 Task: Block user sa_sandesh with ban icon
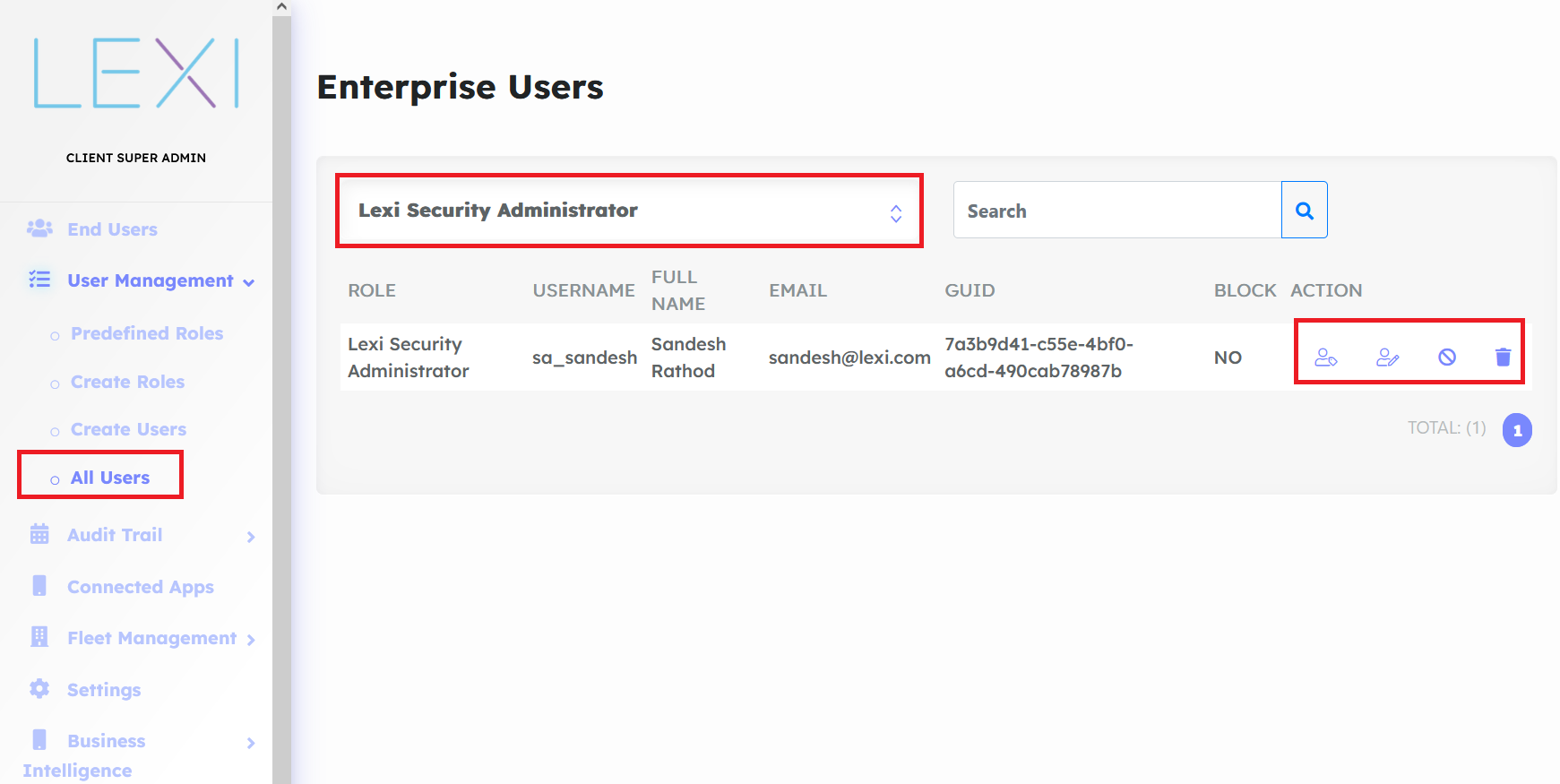[1447, 358]
